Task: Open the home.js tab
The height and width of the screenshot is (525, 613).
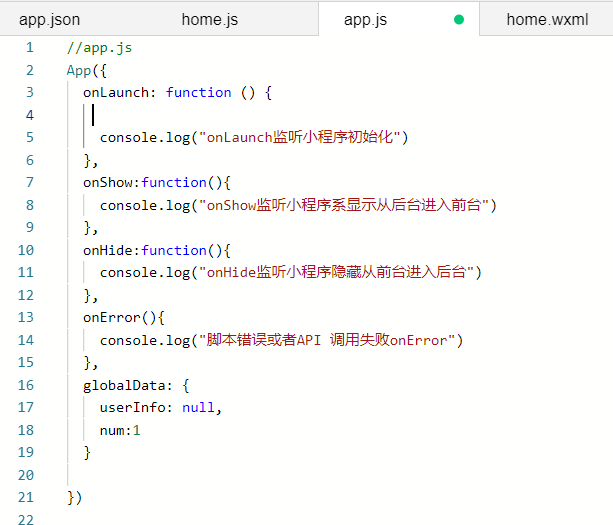Action: 210,20
